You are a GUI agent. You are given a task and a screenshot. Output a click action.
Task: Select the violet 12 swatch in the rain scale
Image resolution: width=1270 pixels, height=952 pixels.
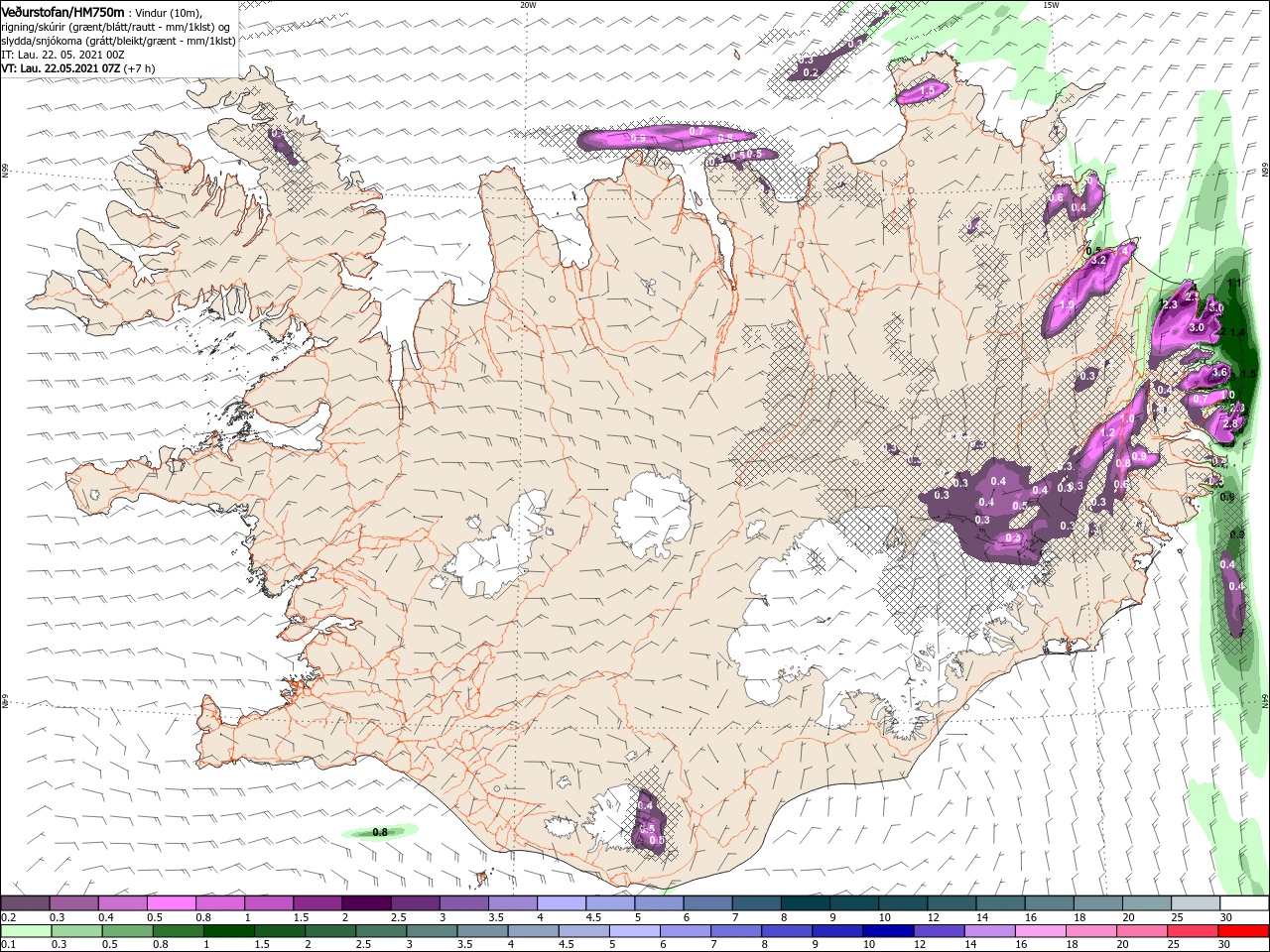click(x=939, y=930)
